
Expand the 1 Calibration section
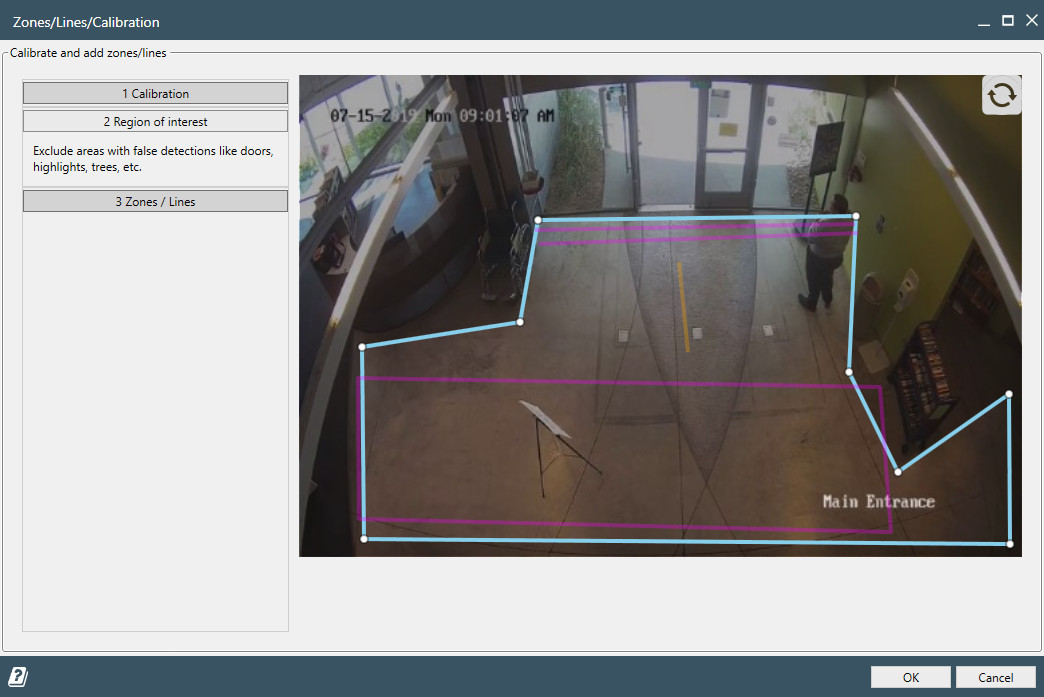(x=155, y=93)
